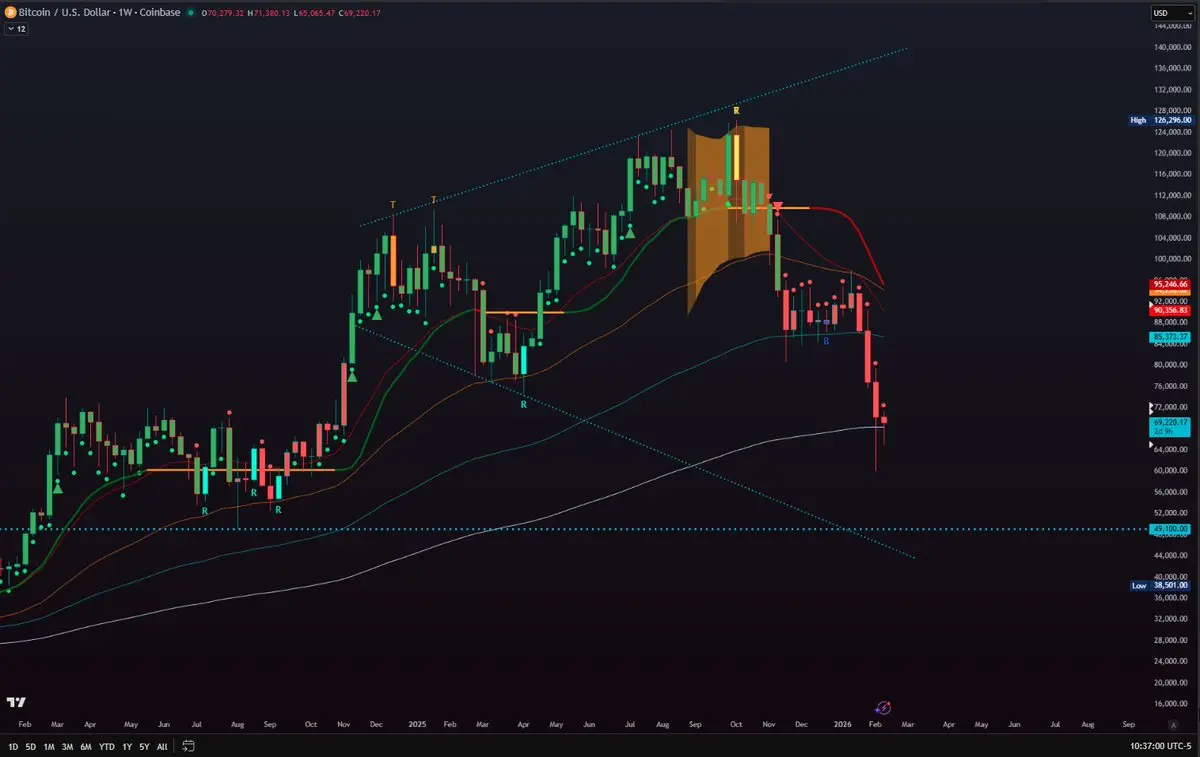Viewport: 1200px width, 757px height.
Task: Click the 2025 label on the time axis
Action: click(417, 723)
